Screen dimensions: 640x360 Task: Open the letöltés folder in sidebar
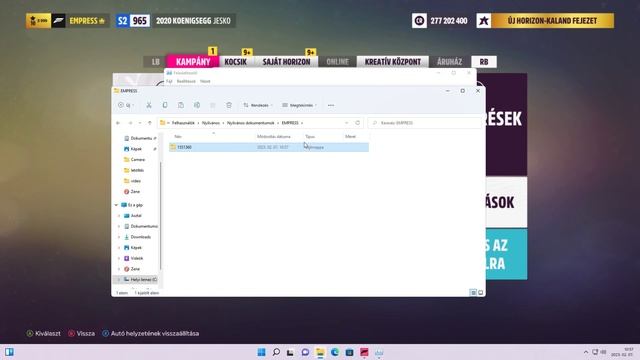tap(133, 170)
